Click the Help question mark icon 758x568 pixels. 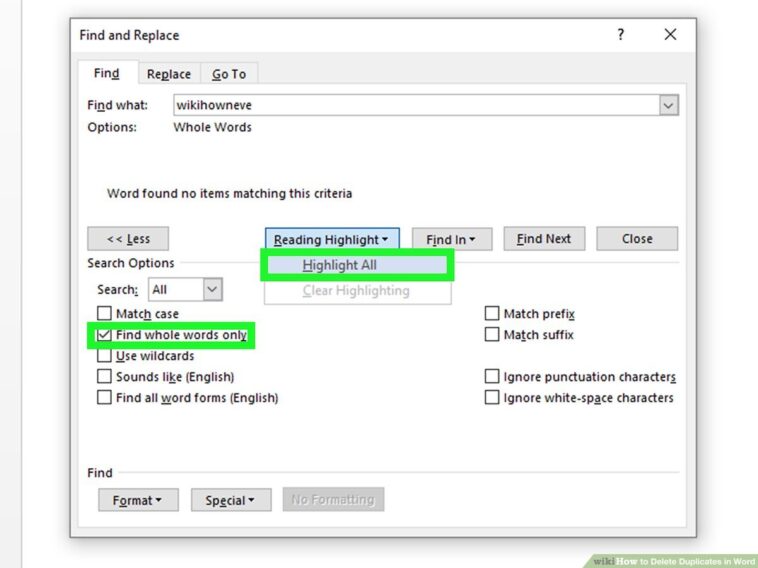coord(621,35)
